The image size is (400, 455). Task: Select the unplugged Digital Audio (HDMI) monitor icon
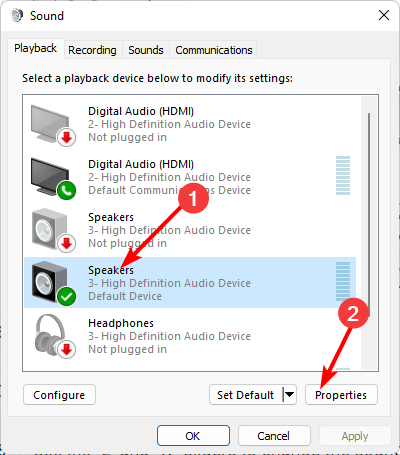(53, 125)
